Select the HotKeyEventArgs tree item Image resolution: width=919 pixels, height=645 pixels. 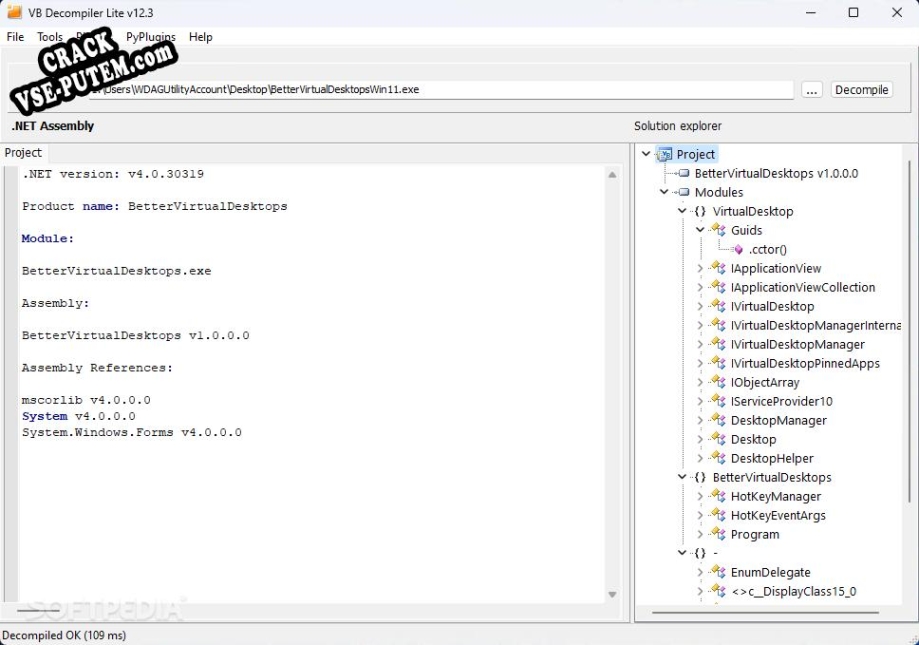pos(778,516)
